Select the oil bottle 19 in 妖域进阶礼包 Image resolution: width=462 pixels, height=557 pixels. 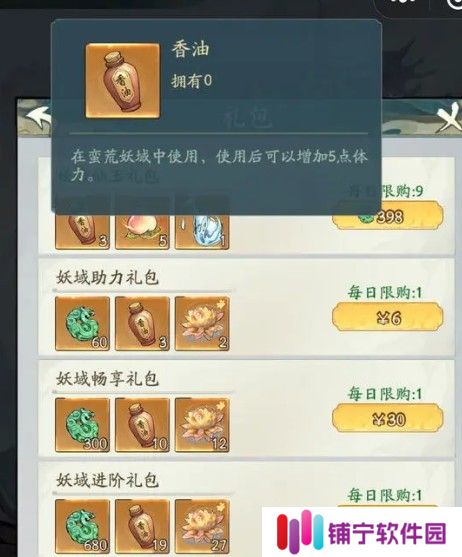pyautogui.click(x=142, y=526)
